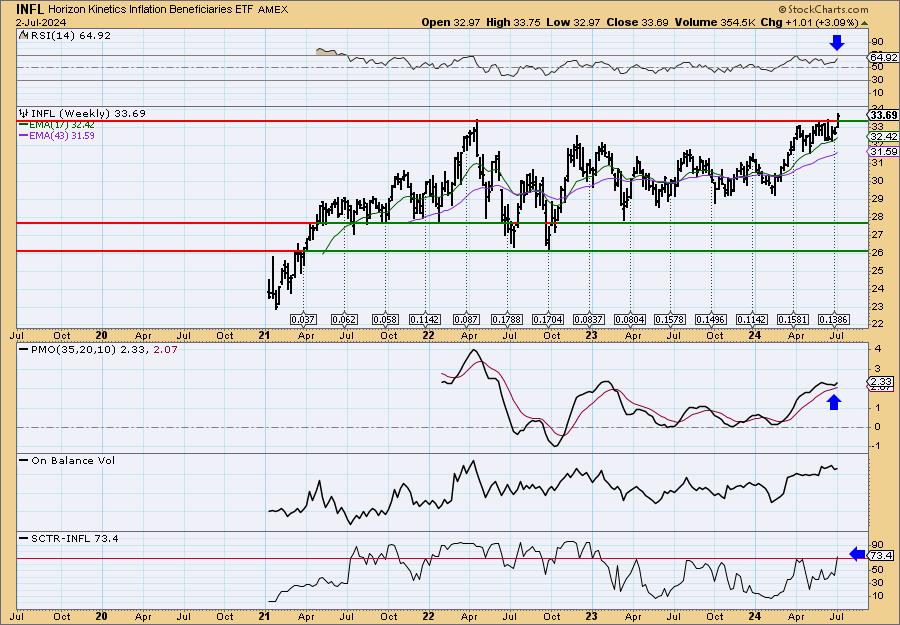
Task: Click the 0.062 dividend value label
Action: point(344,319)
